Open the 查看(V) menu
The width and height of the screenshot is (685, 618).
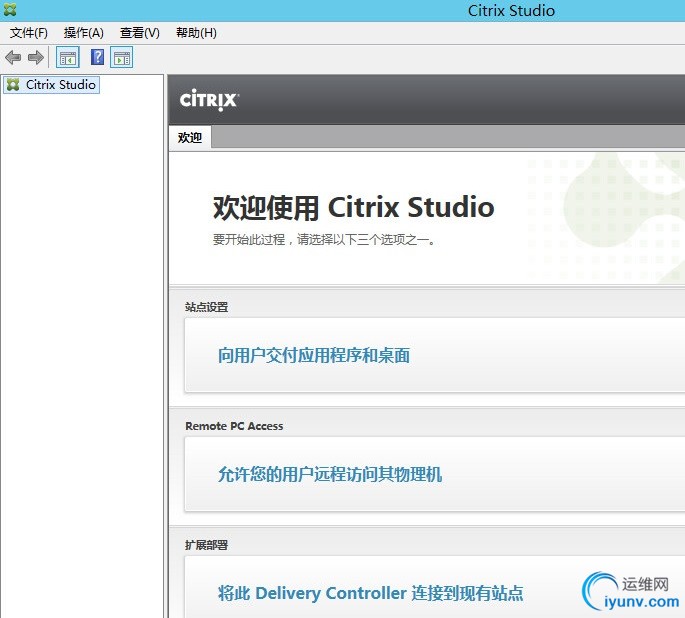[140, 33]
